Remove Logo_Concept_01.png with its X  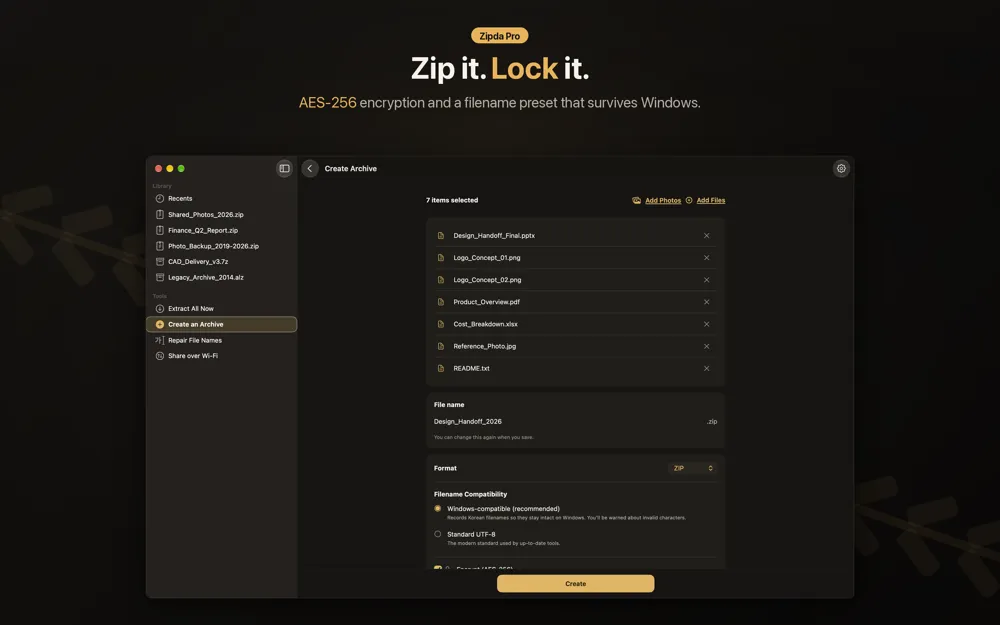707,258
